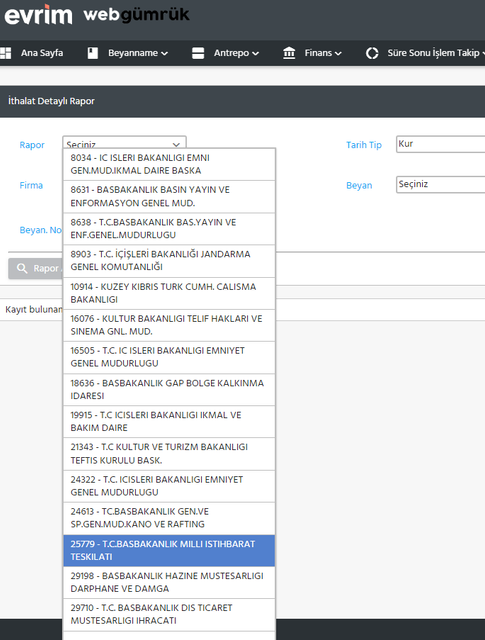Click the magnifier icon on Rapor button
Screen dimensions: 485x640
tap(22, 268)
